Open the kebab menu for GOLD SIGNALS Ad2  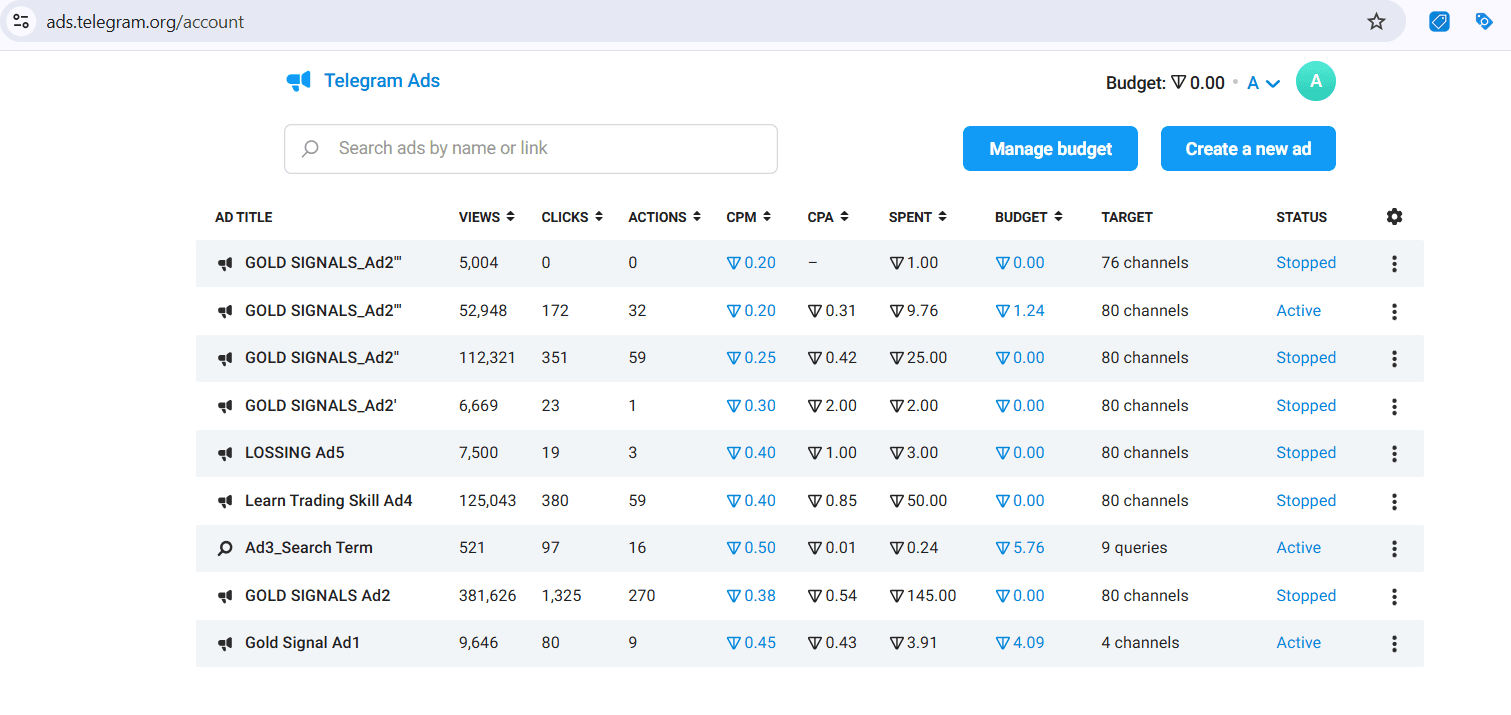[1394, 595]
